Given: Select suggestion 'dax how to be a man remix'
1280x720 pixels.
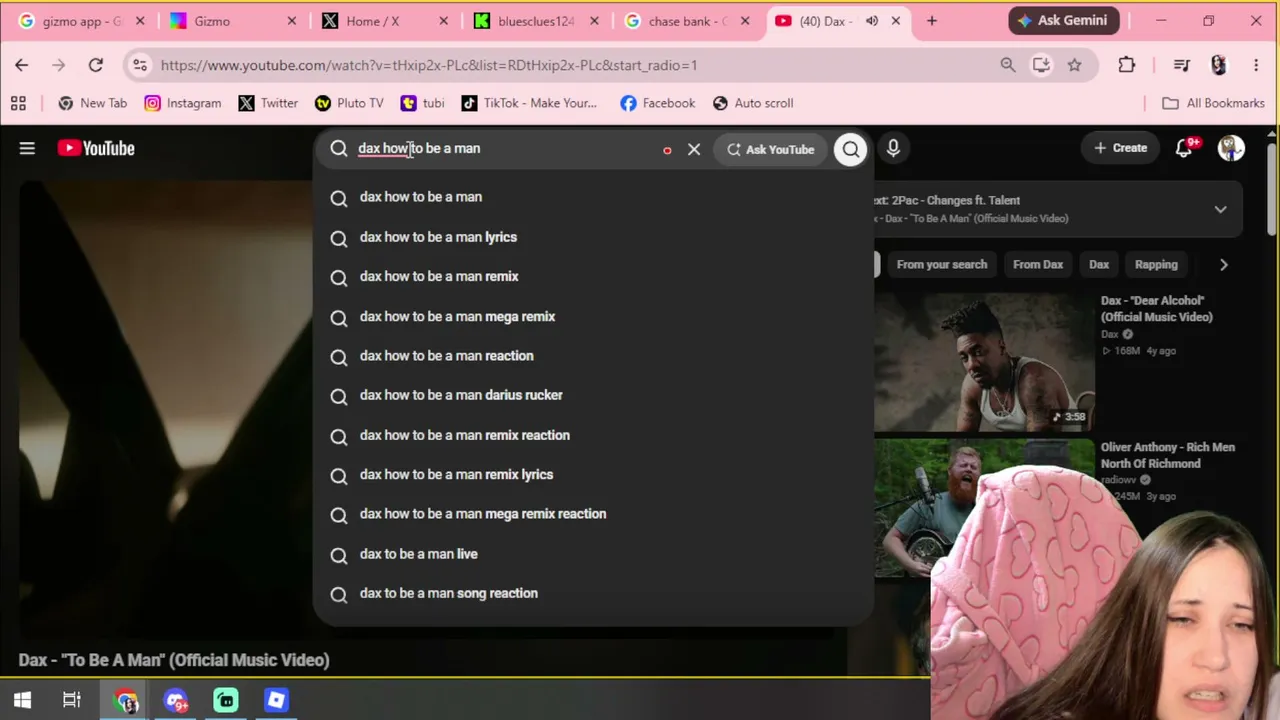Looking at the screenshot, I should (593, 277).
